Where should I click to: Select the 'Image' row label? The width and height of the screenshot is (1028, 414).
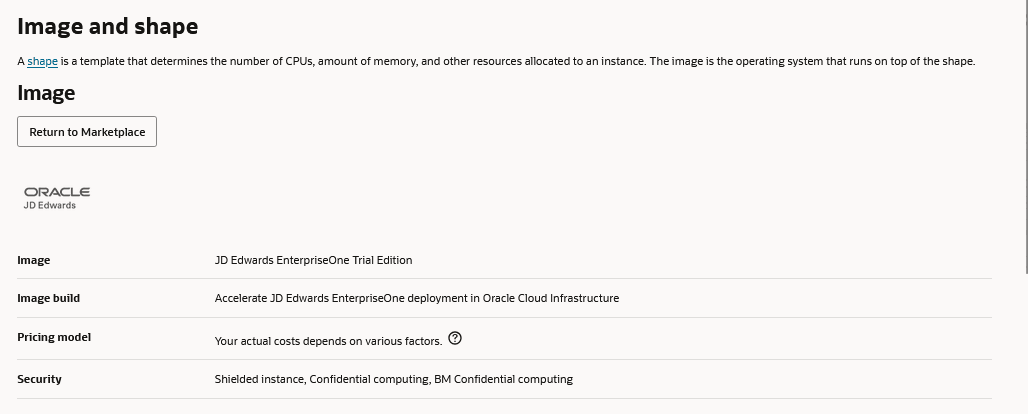(x=34, y=260)
